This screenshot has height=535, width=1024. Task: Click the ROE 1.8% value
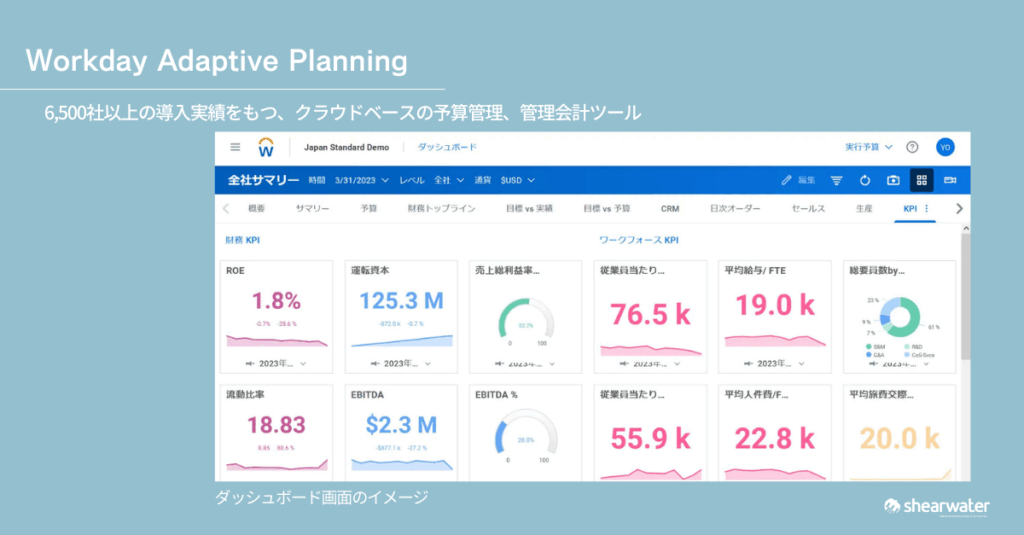click(x=276, y=300)
